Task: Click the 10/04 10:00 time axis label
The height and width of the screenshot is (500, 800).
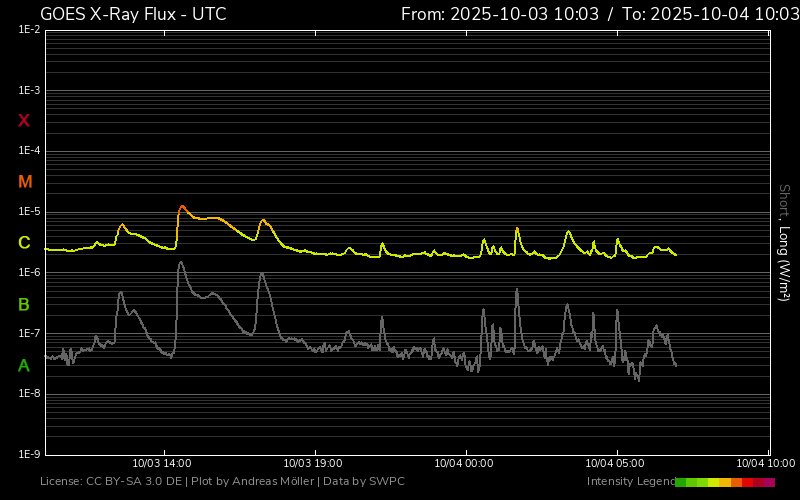Action: click(765, 463)
